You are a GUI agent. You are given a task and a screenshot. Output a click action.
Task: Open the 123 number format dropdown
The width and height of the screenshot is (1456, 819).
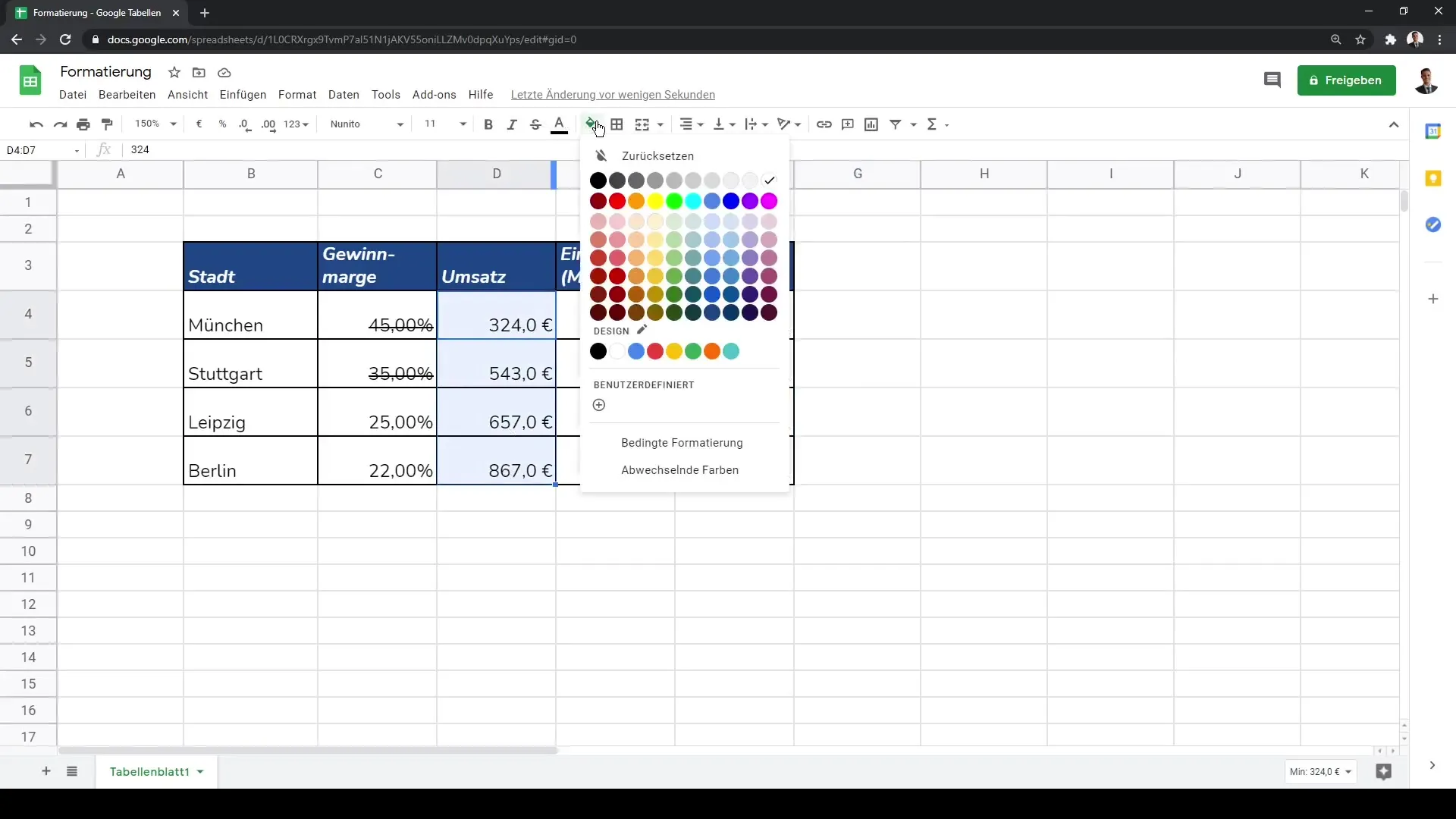297,124
